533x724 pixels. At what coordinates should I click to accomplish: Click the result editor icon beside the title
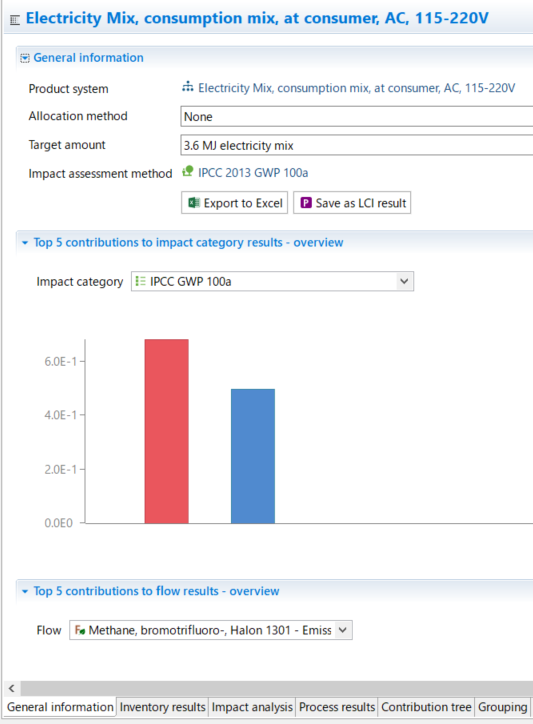tap(15, 20)
